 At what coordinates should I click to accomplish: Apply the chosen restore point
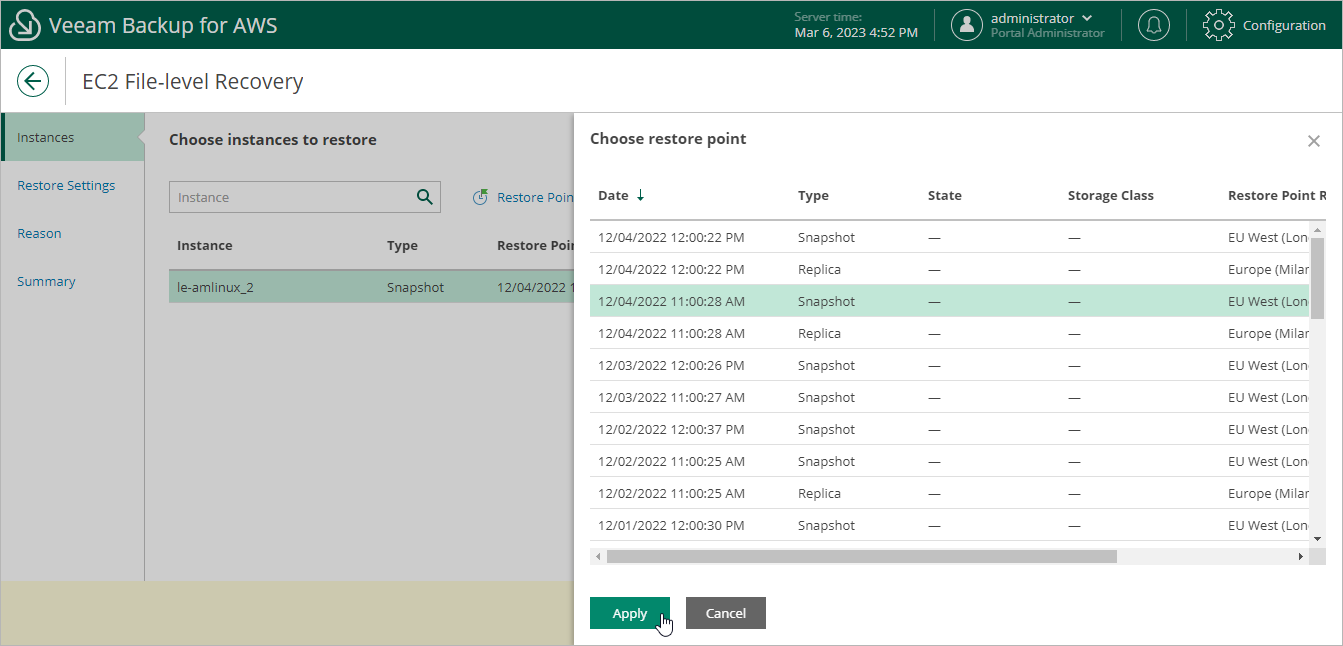629,613
